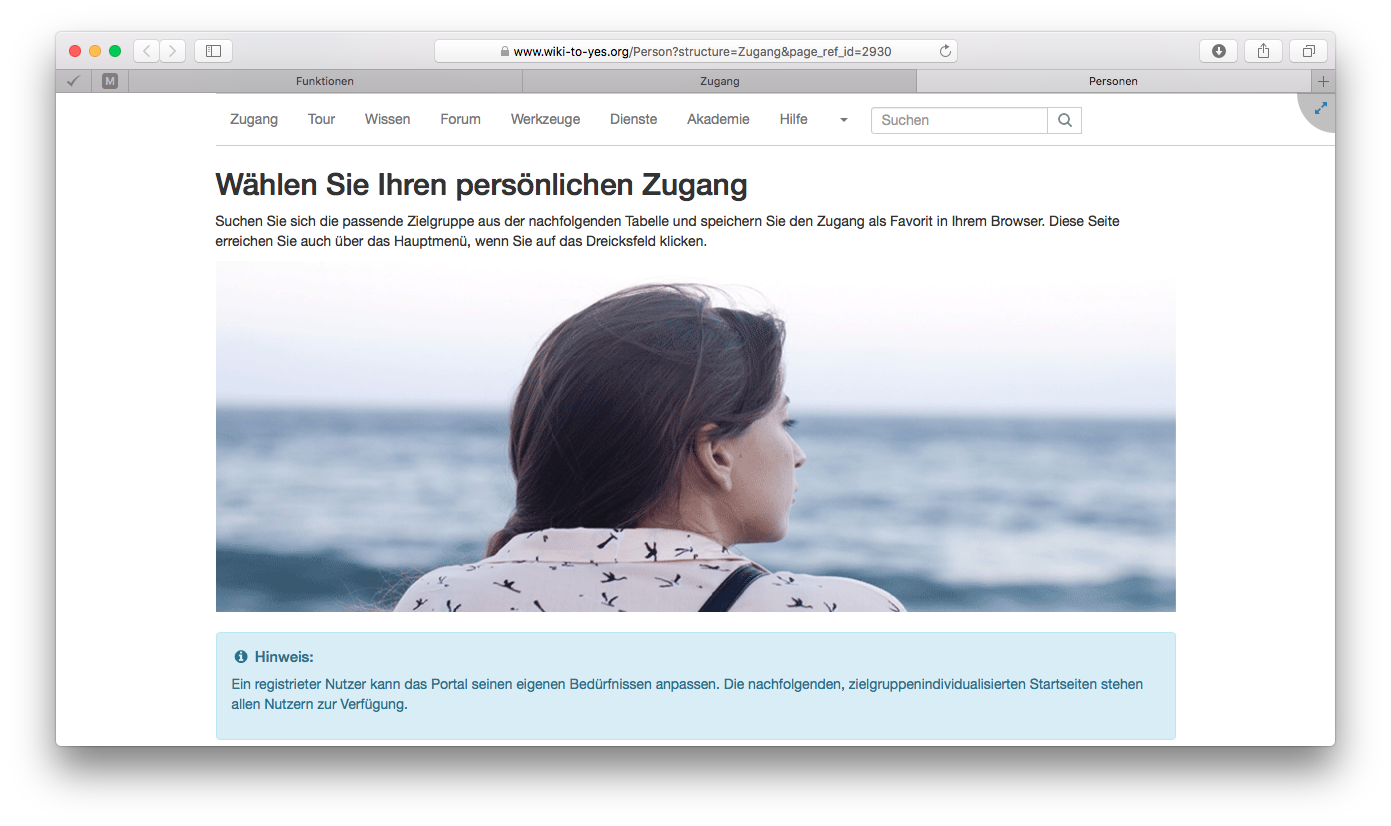This screenshot has width=1391, height=826.
Task: Open a new tab with the plus button
Action: pos(1323,81)
